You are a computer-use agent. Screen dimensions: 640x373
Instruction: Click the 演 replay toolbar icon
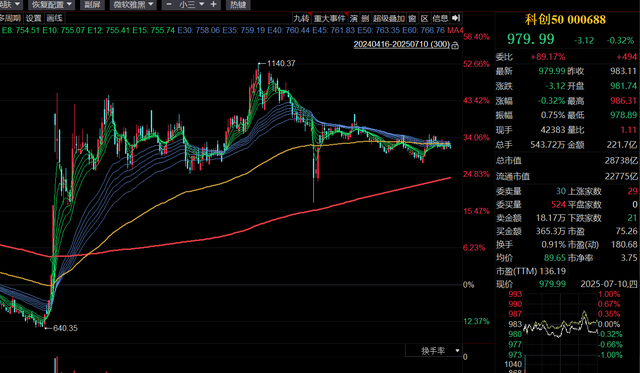click(353, 18)
